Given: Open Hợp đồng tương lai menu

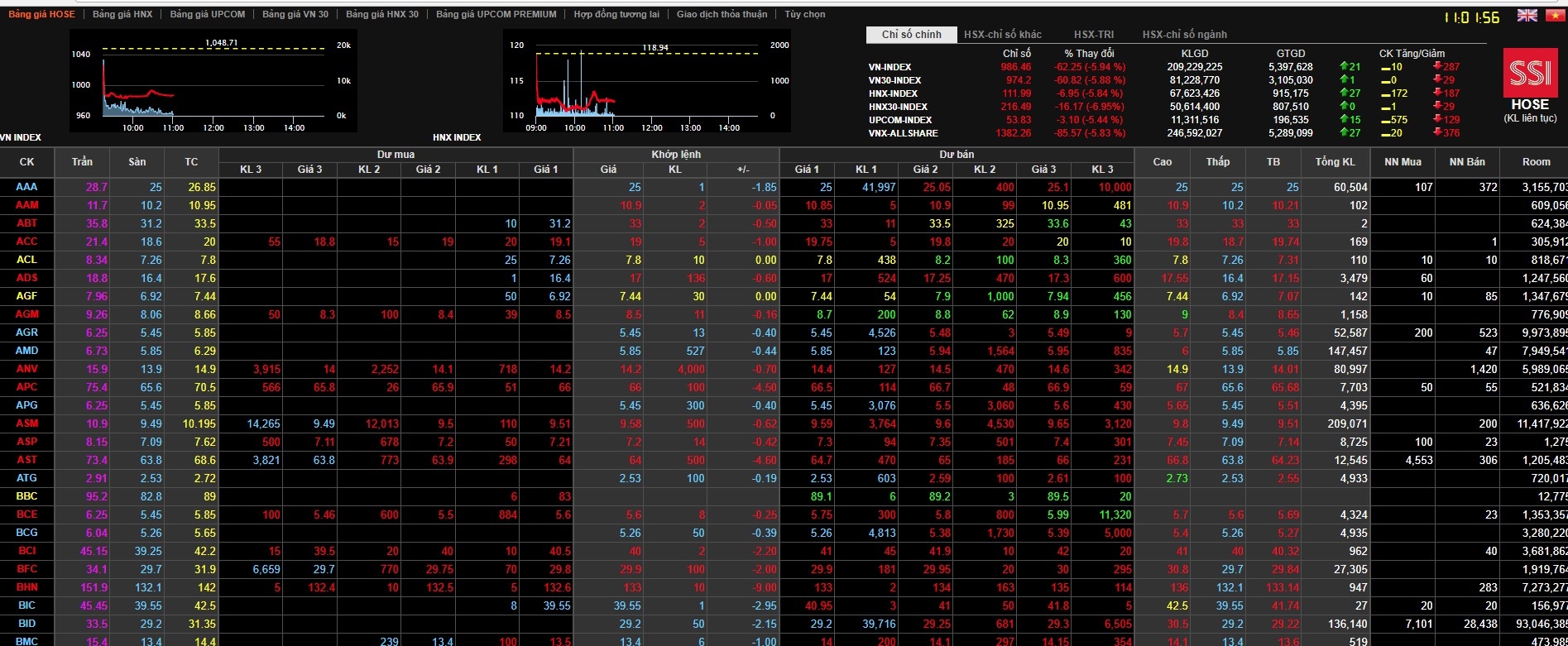Looking at the screenshot, I should coord(616,14).
